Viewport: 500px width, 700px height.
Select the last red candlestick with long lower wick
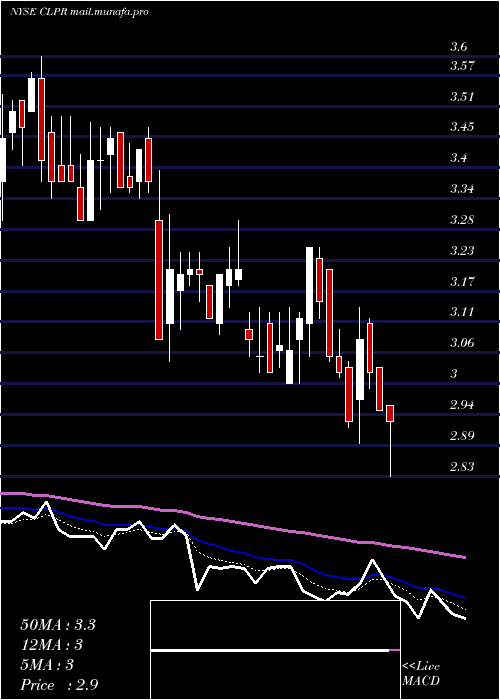[x=390, y=441]
